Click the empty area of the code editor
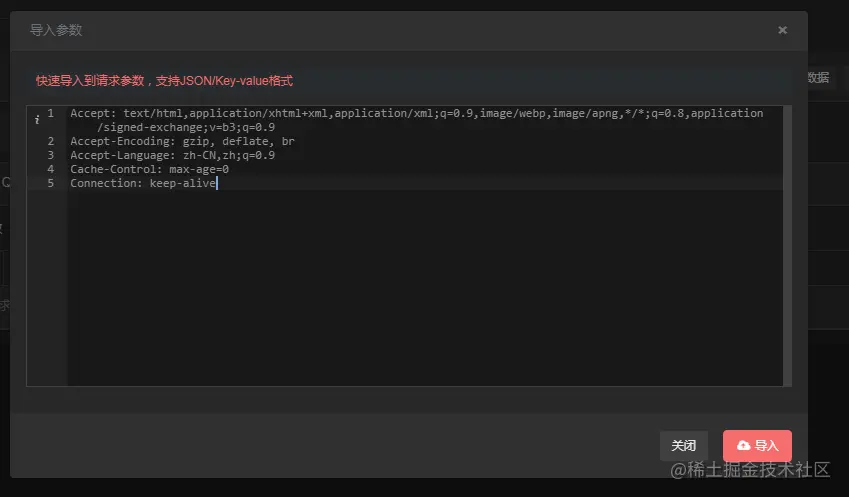849x497 pixels. tap(424, 287)
